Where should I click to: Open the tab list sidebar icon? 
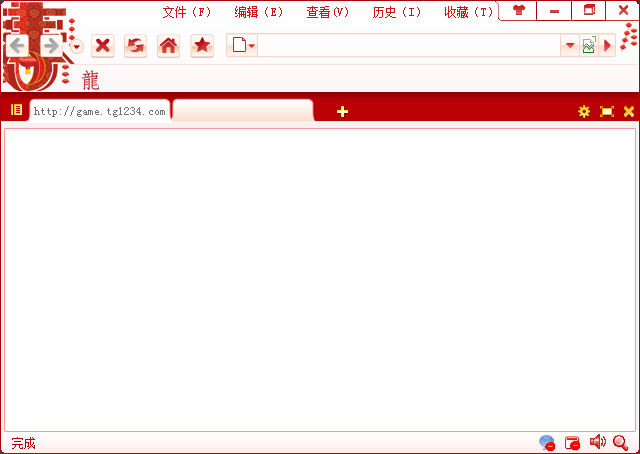point(16,109)
